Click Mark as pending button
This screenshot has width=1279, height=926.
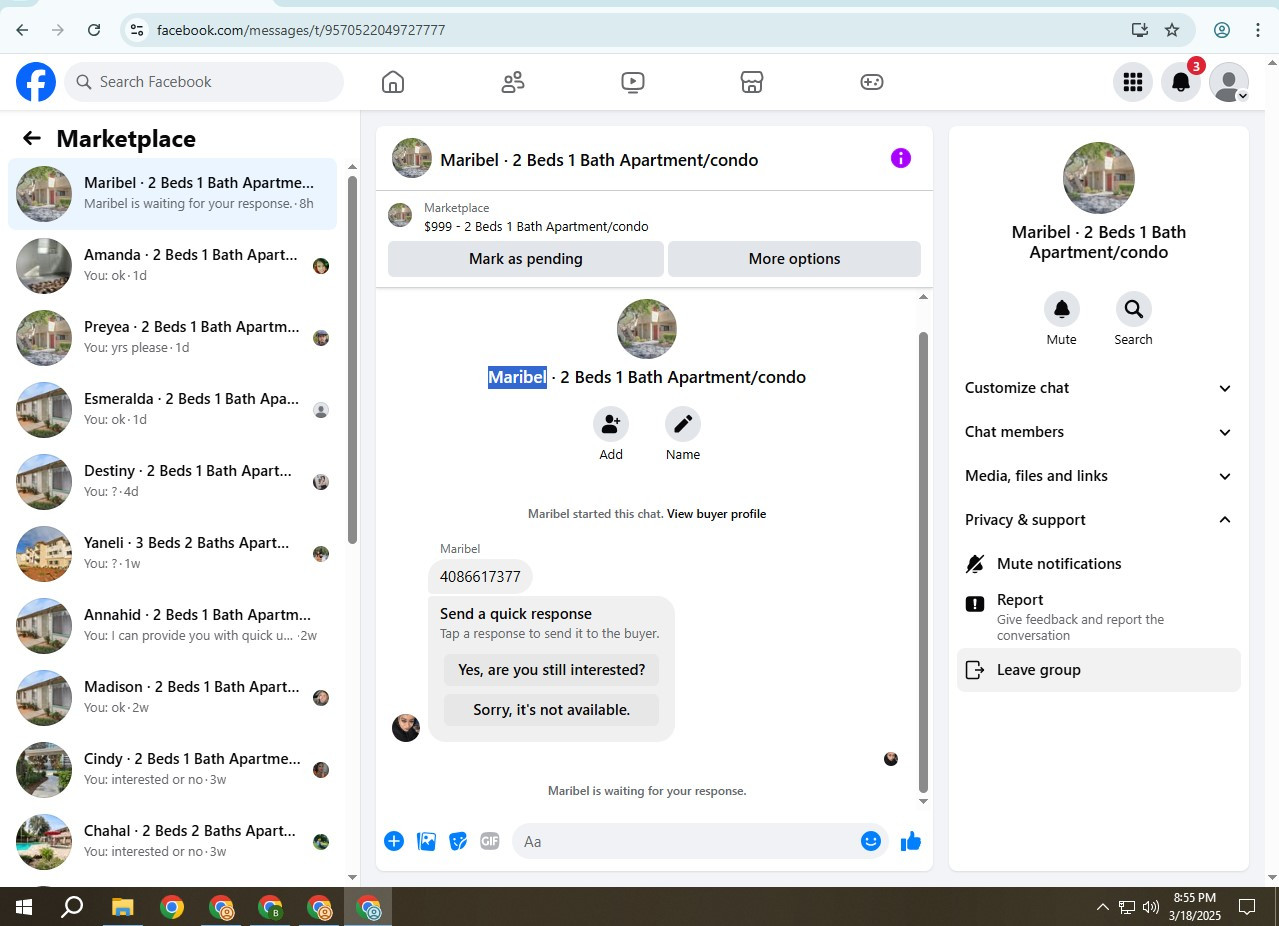click(x=526, y=259)
